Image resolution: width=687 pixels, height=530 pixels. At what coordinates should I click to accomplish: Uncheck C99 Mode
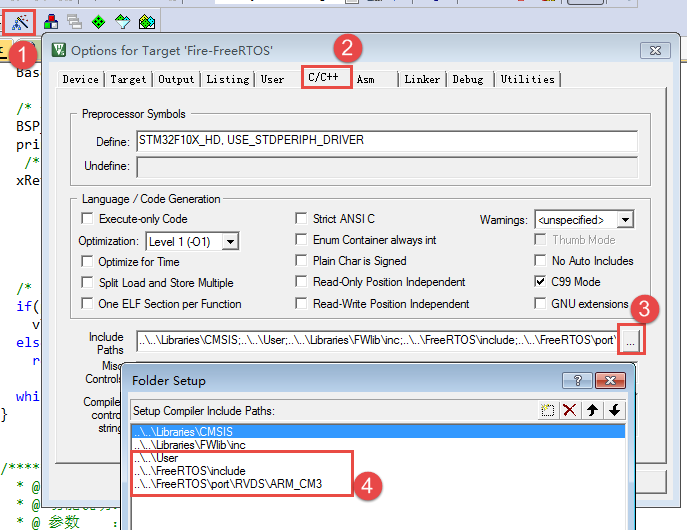540,281
